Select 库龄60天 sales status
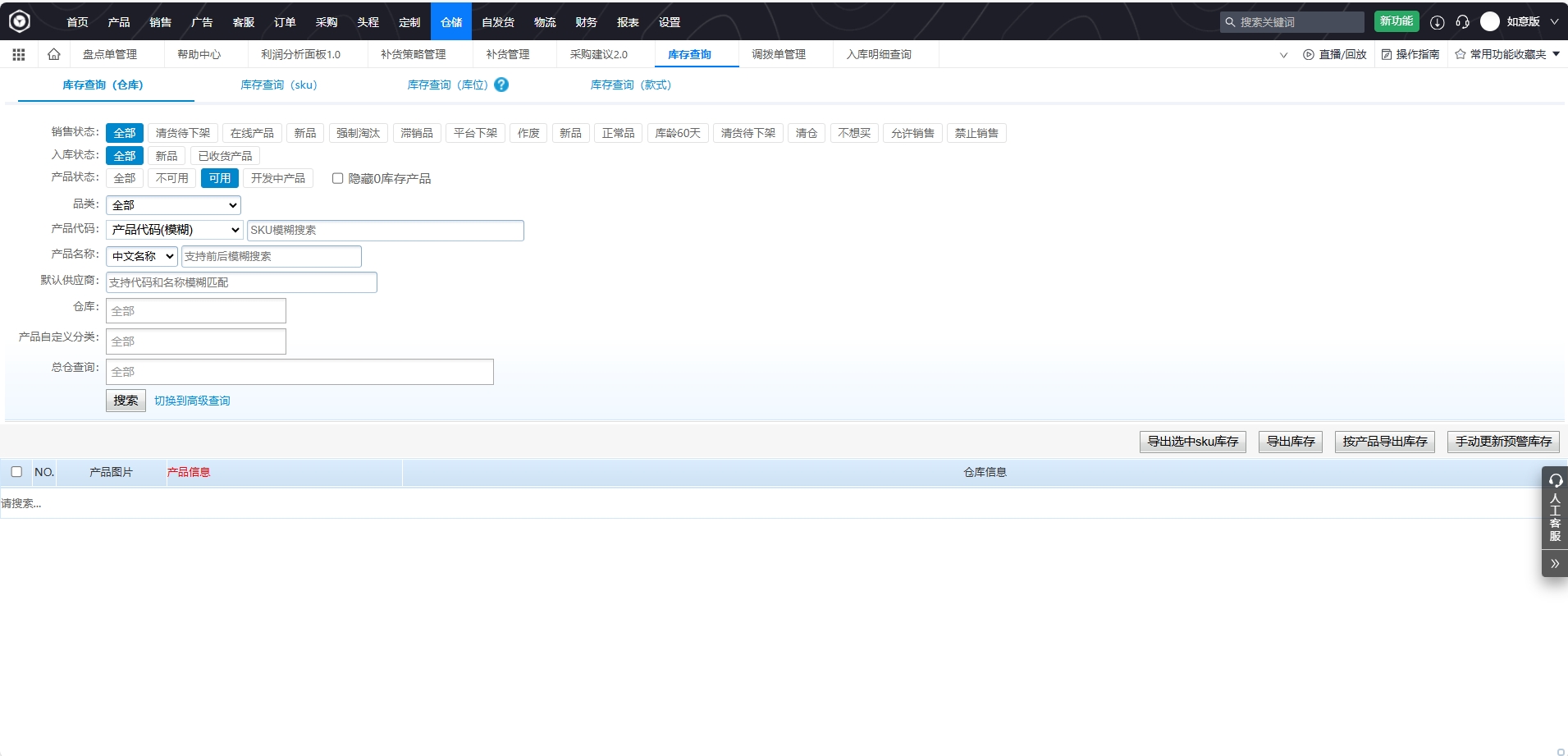Viewport: 1568px width, 756px height. (x=678, y=133)
